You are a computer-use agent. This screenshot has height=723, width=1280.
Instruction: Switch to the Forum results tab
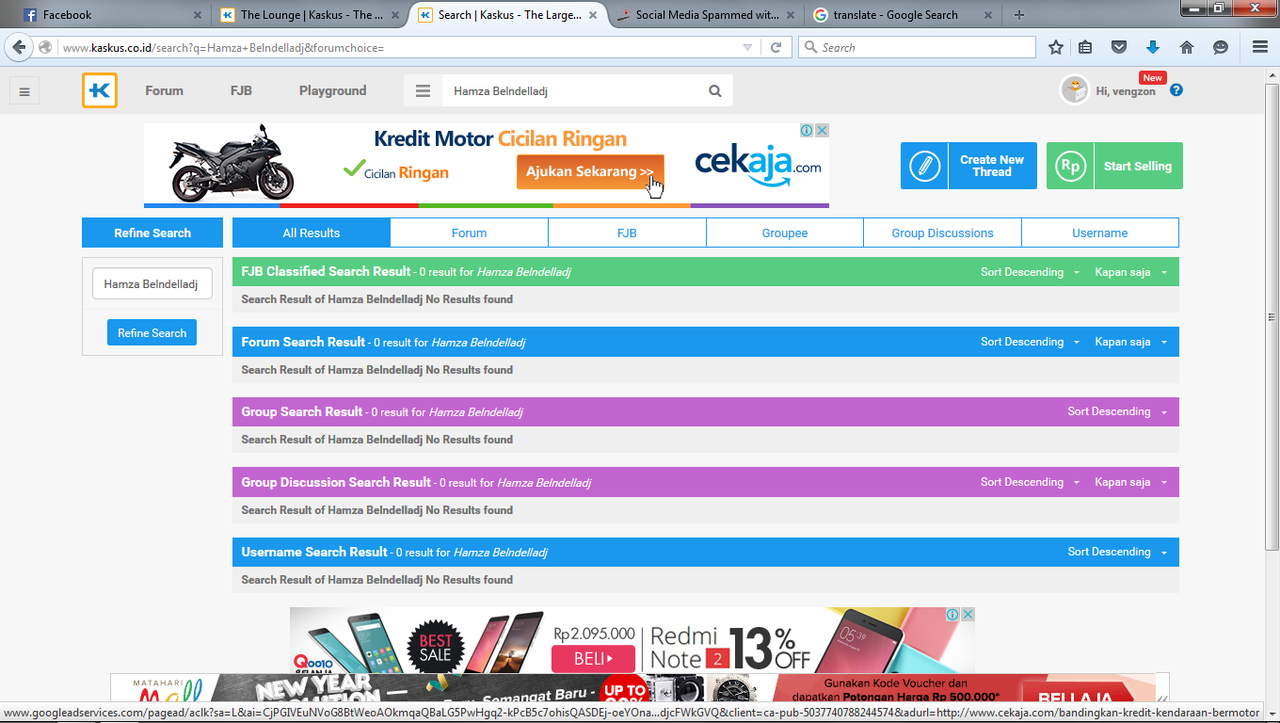pyautogui.click(x=469, y=233)
